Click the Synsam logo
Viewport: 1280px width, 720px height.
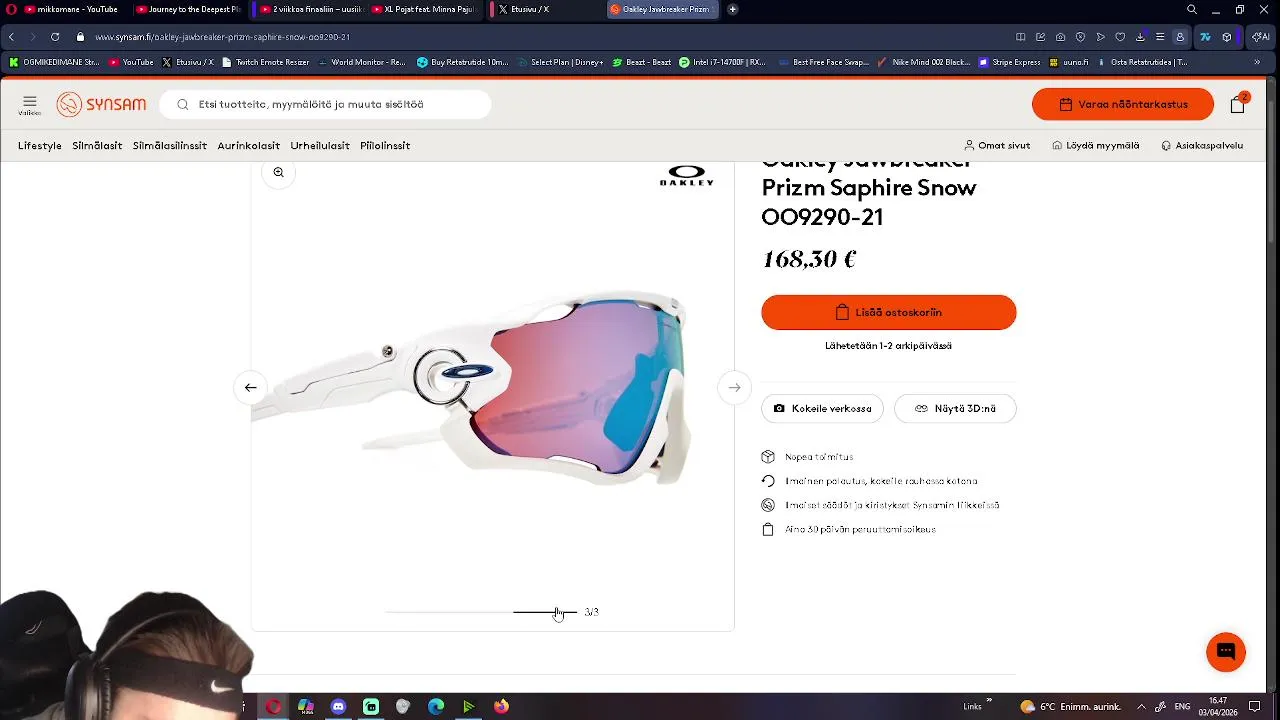click(101, 104)
